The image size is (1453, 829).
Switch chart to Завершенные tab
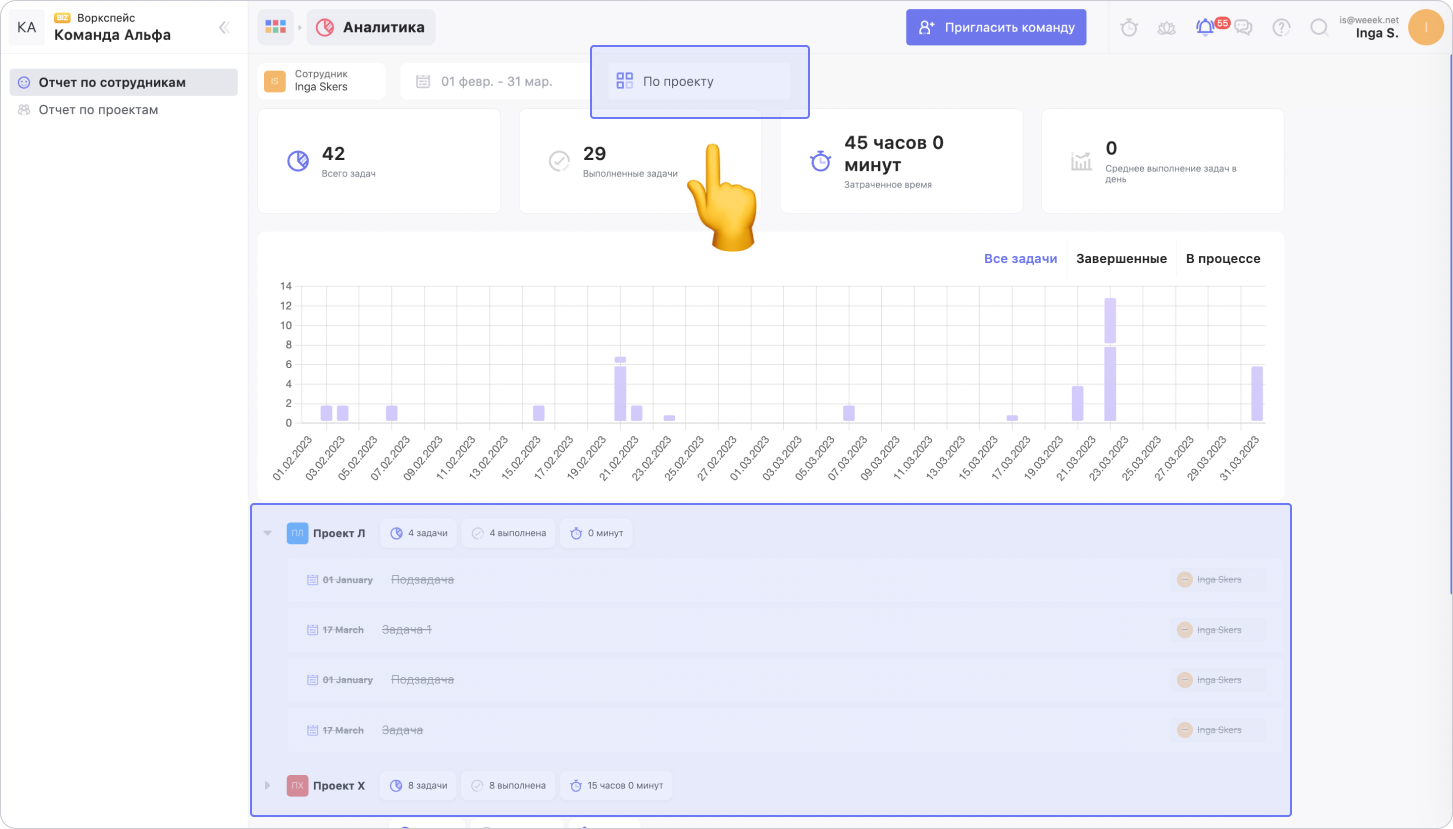1121,259
